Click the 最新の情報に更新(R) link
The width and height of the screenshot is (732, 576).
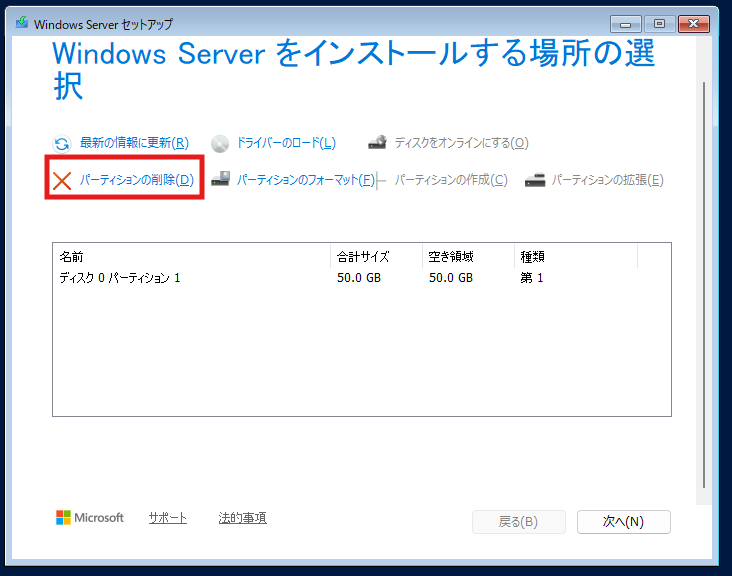tap(134, 142)
